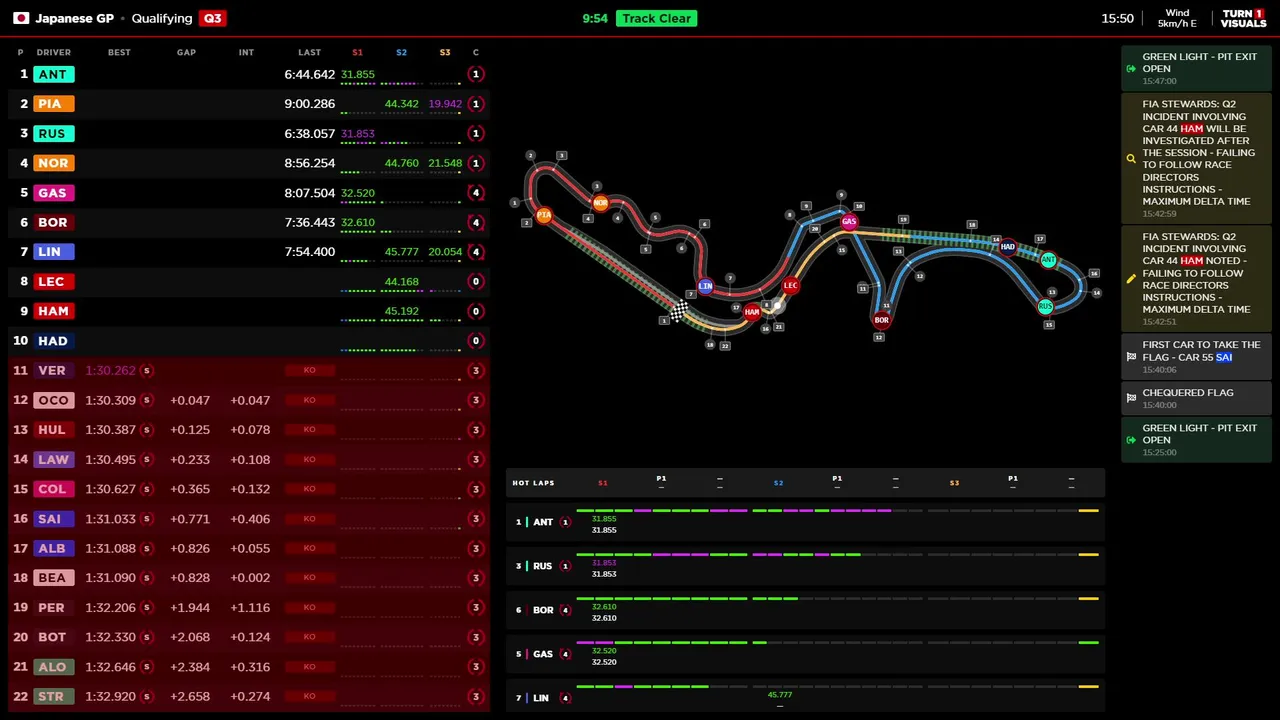This screenshot has height=720, width=1280.
Task: Click LIN's mini-sector progress bar in Hot Laps
Action: tap(838, 687)
